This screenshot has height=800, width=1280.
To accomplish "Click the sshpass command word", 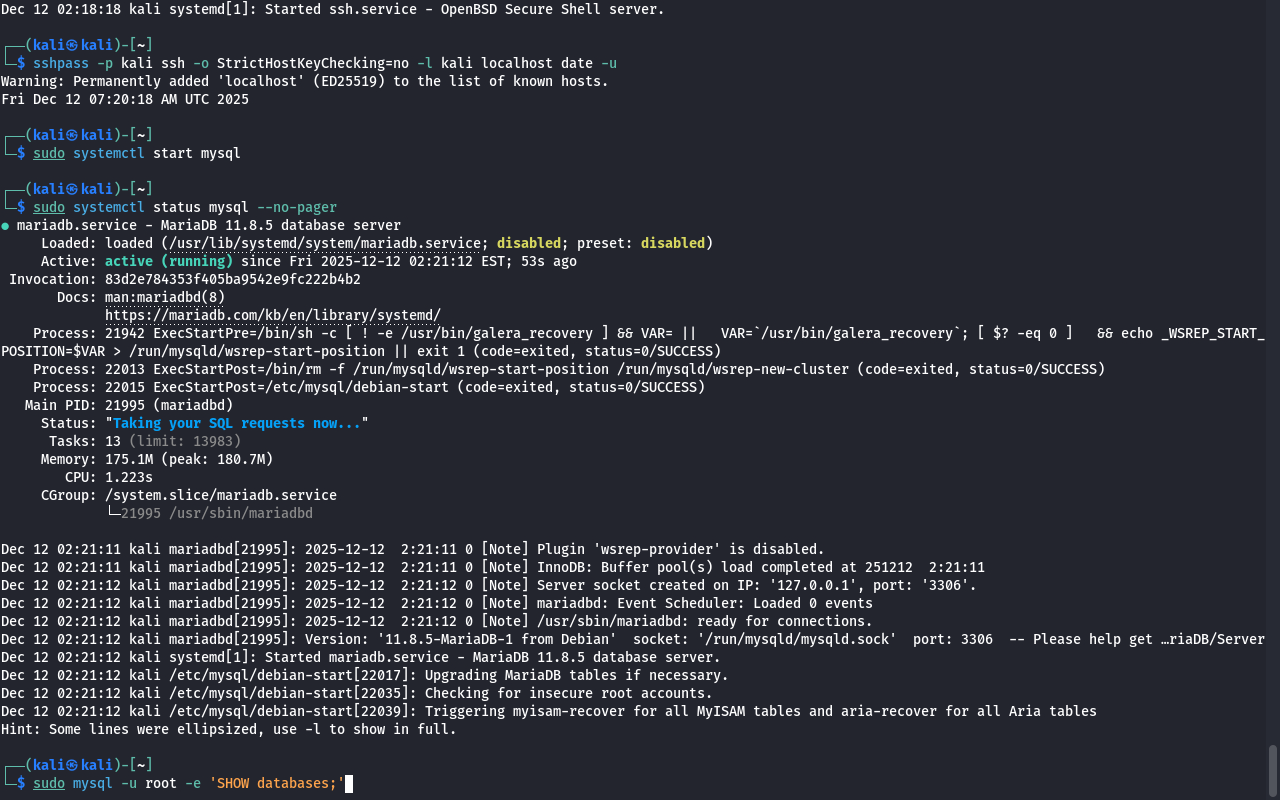I will pyautogui.click(x=60, y=63).
